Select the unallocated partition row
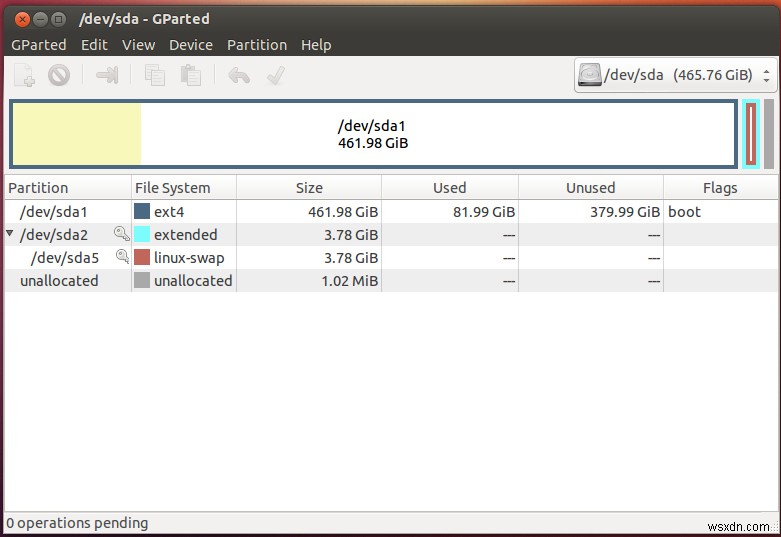Viewport: 781px width, 537px height. [391, 280]
